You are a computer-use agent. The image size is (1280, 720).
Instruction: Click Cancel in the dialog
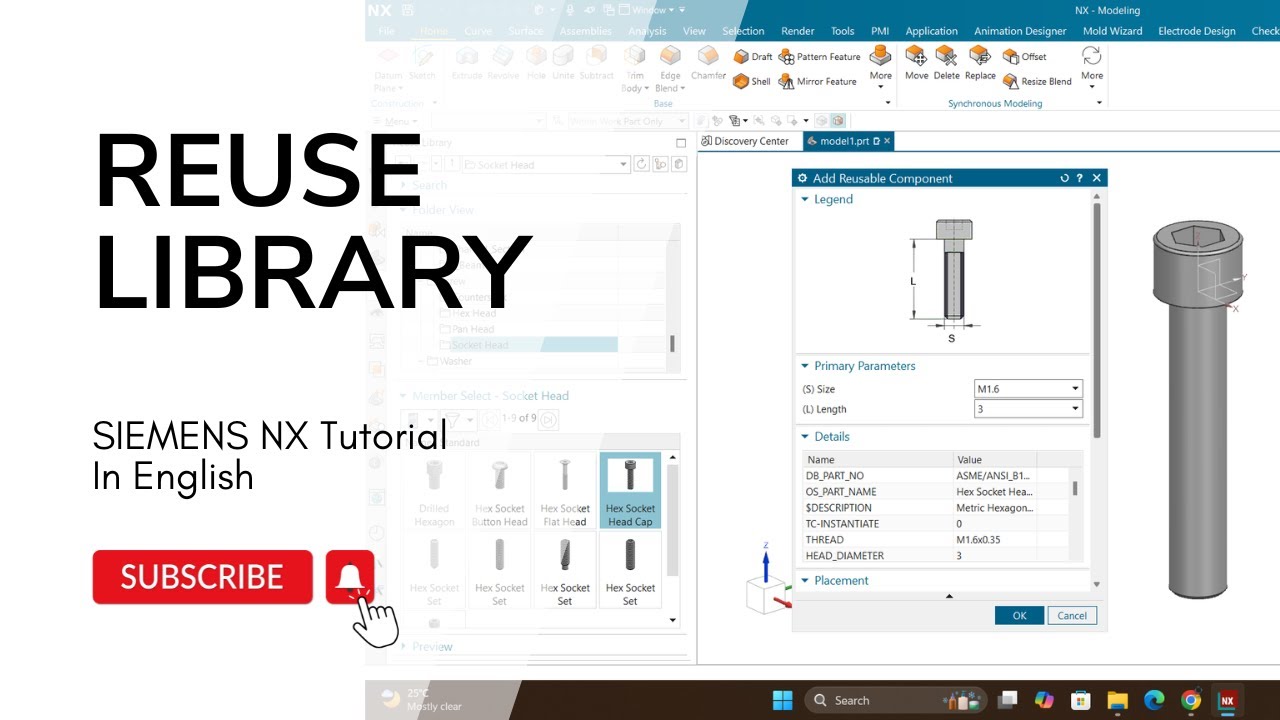point(1072,616)
